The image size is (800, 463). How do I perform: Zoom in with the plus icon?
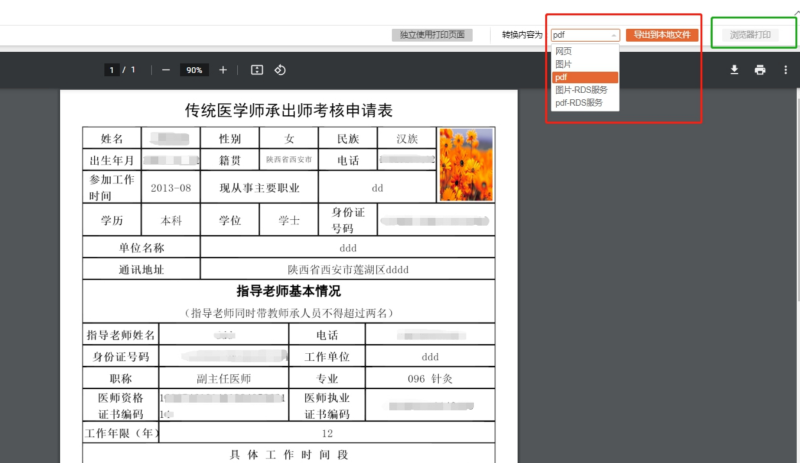click(x=223, y=70)
